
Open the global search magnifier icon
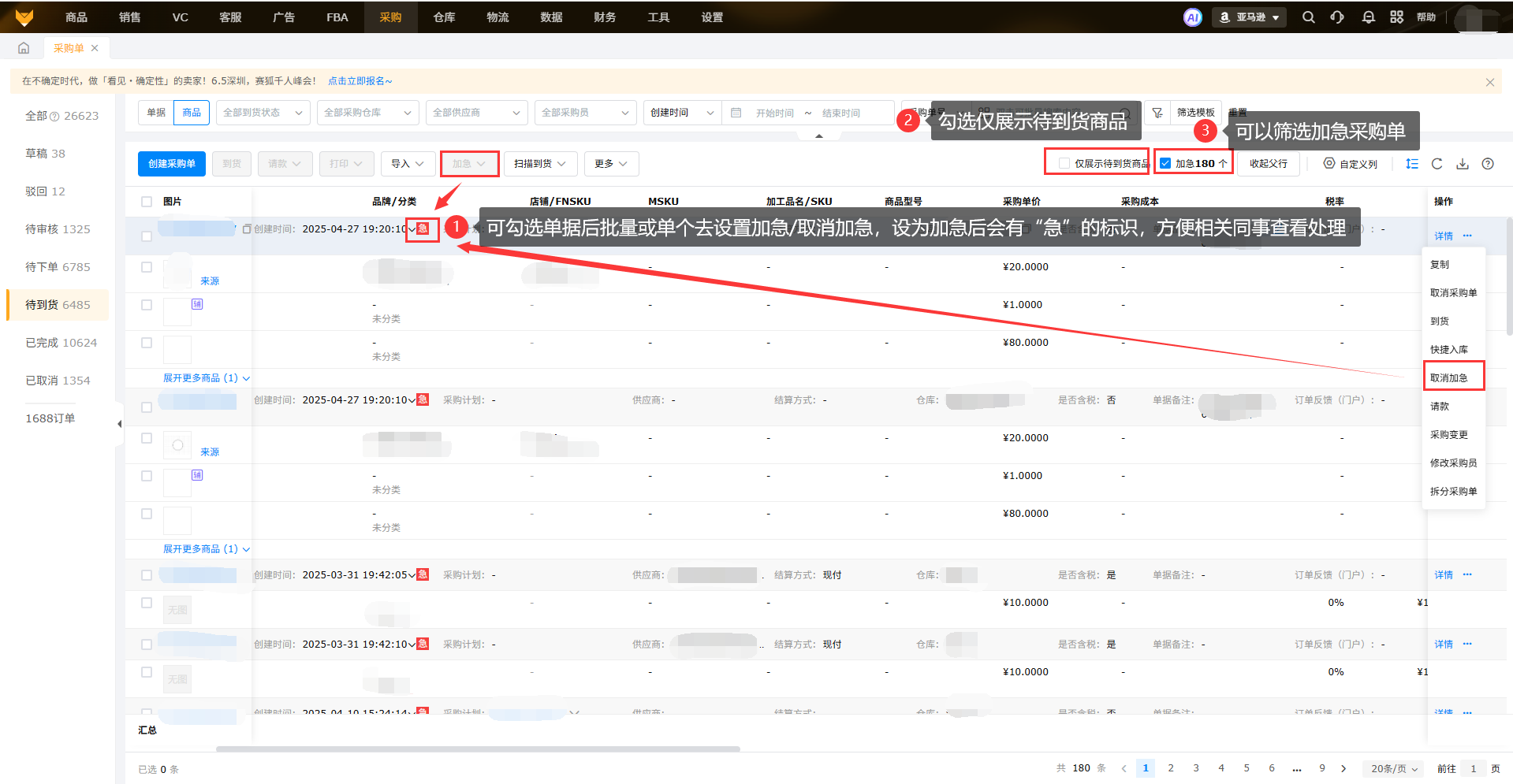pyautogui.click(x=1309, y=17)
